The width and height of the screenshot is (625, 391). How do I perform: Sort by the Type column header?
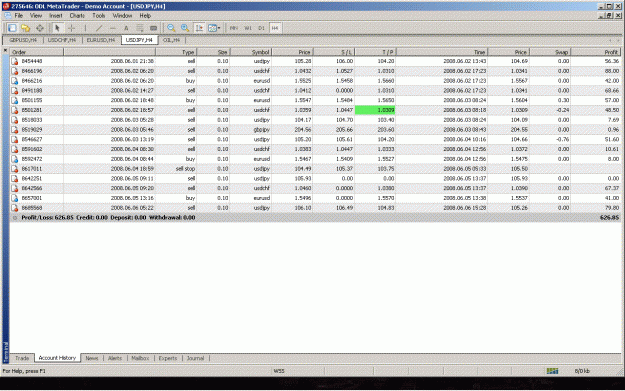click(176, 52)
